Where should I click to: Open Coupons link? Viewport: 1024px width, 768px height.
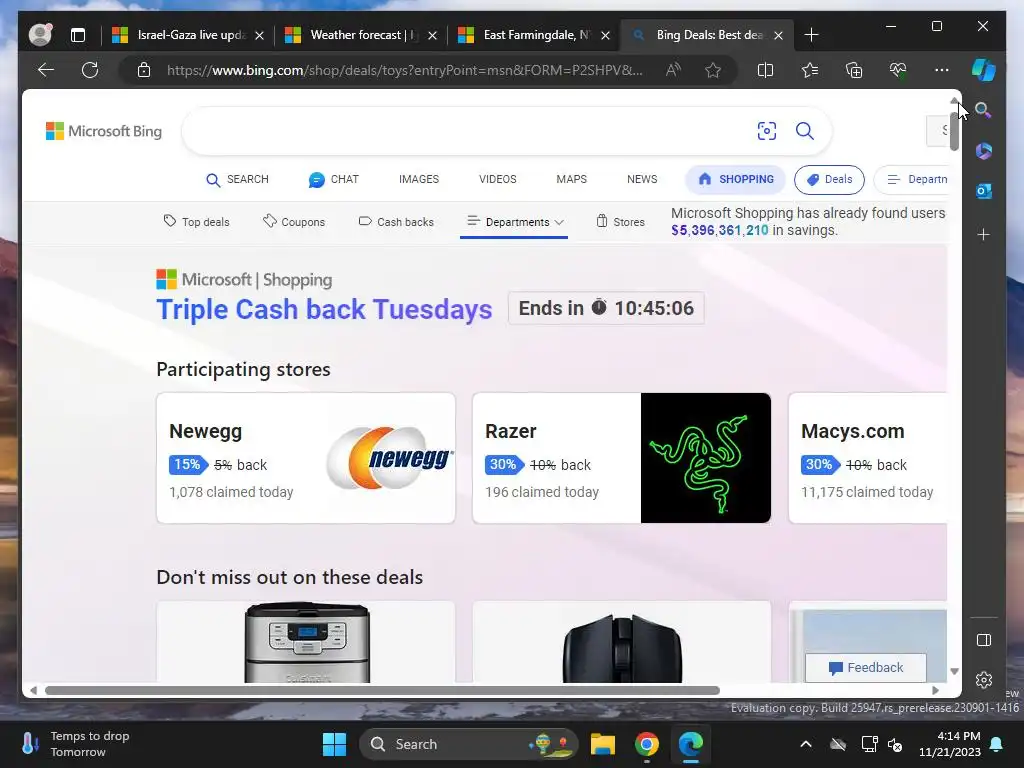click(x=294, y=222)
